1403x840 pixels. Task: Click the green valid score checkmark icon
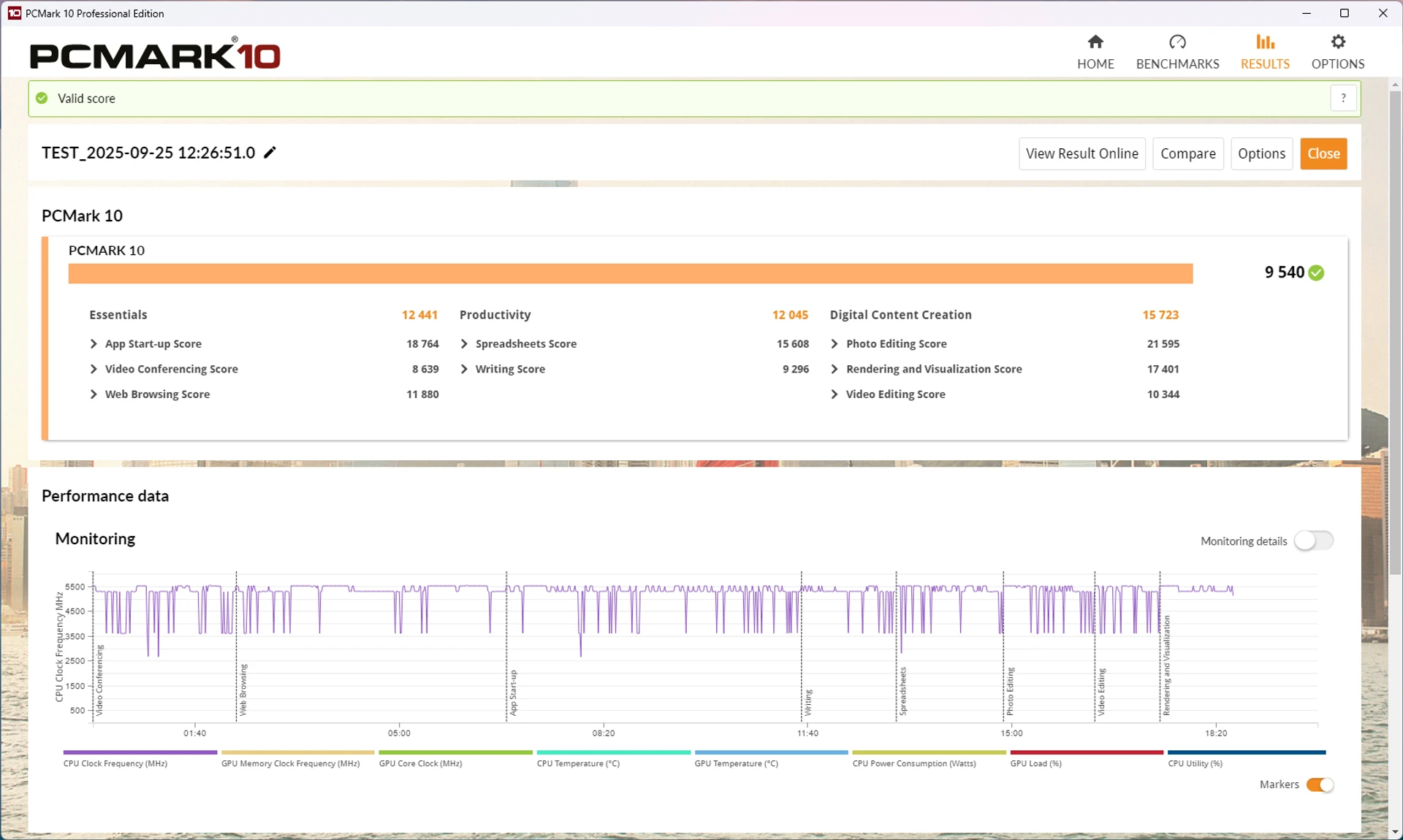point(42,98)
